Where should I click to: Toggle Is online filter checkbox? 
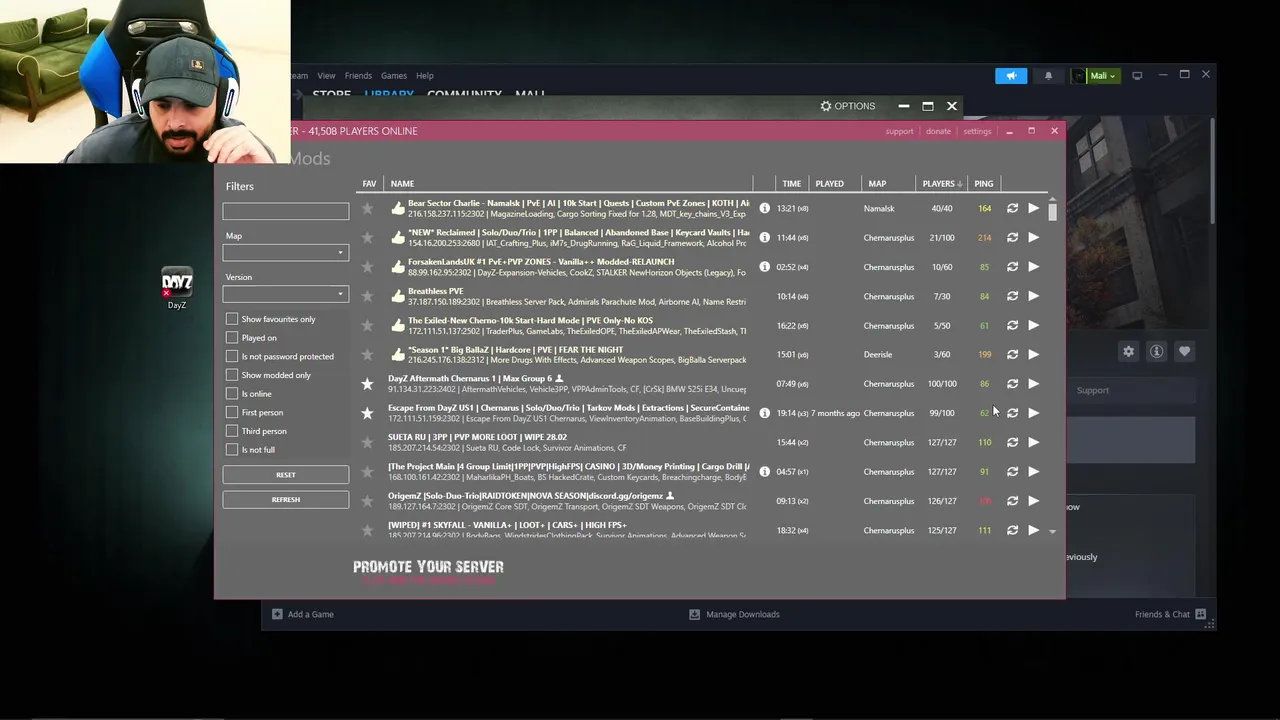click(x=232, y=394)
